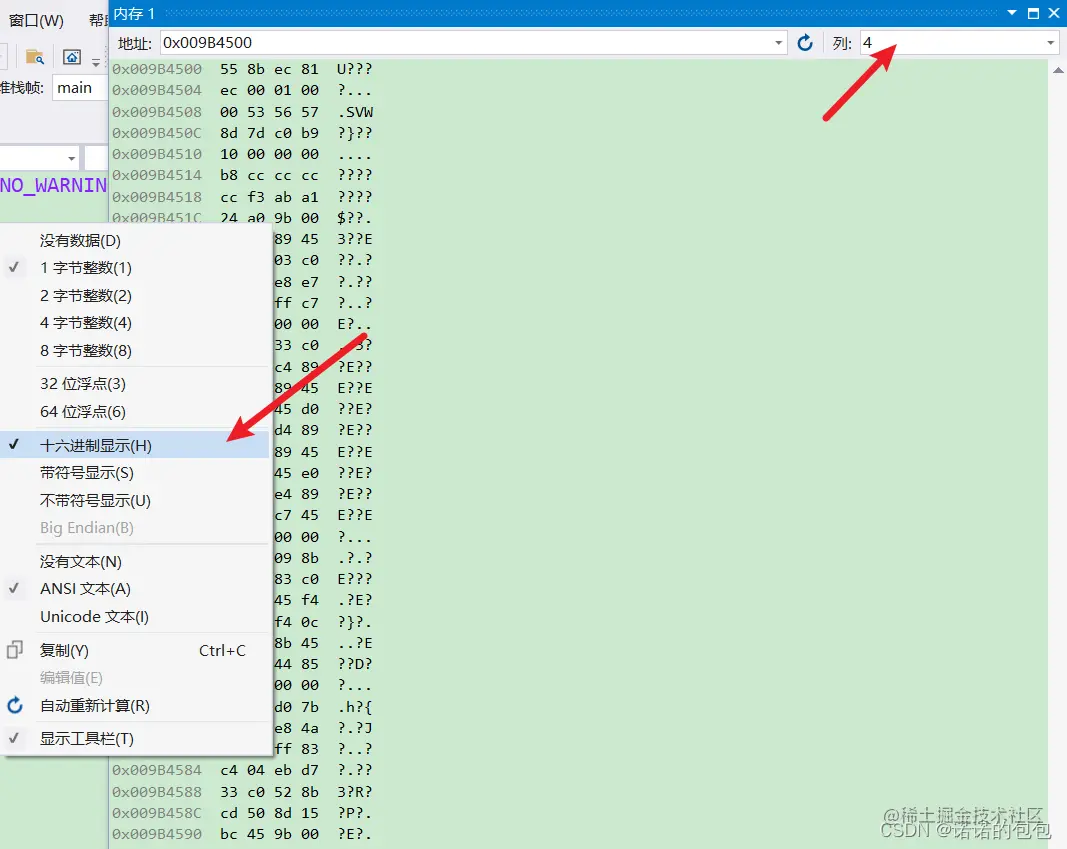Open the address history dropdown

click(x=778, y=43)
